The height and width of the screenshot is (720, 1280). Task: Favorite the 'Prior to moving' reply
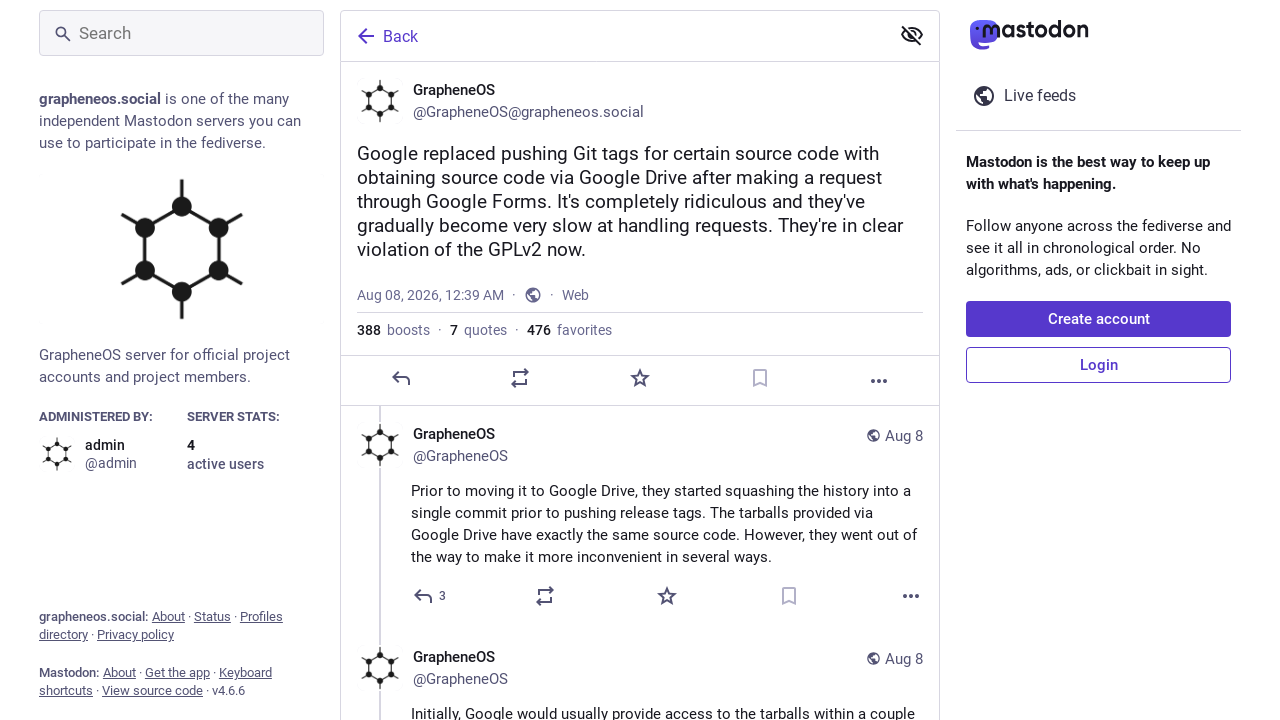pyautogui.click(x=667, y=596)
